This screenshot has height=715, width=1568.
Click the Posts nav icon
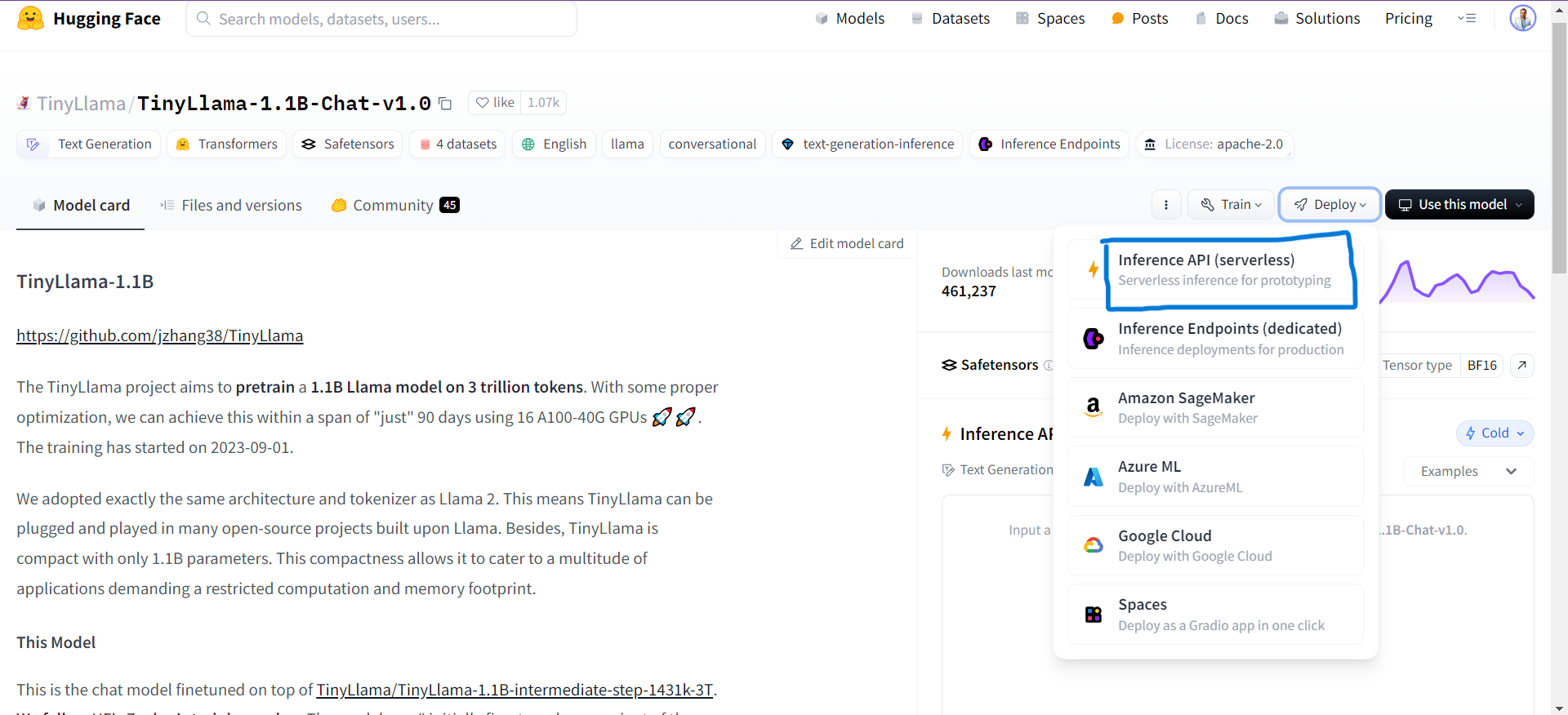[x=1118, y=18]
